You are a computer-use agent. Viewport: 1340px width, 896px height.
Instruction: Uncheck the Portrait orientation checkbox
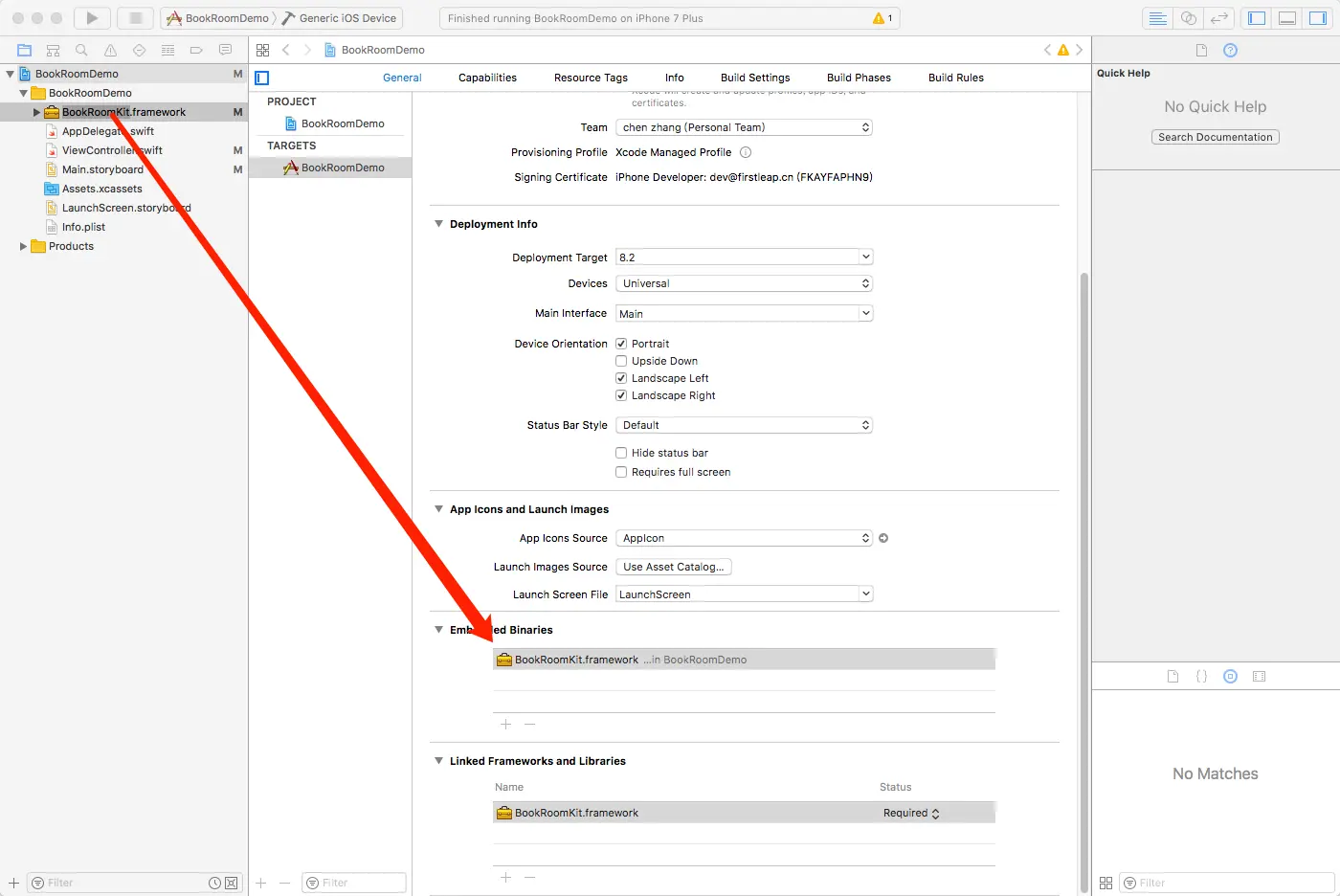click(x=621, y=344)
